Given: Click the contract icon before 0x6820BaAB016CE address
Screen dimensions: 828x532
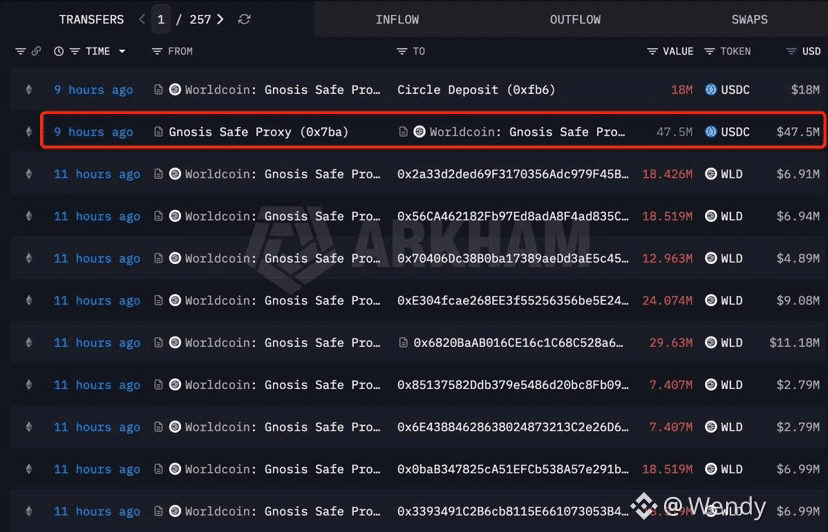Looking at the screenshot, I should coord(403,343).
